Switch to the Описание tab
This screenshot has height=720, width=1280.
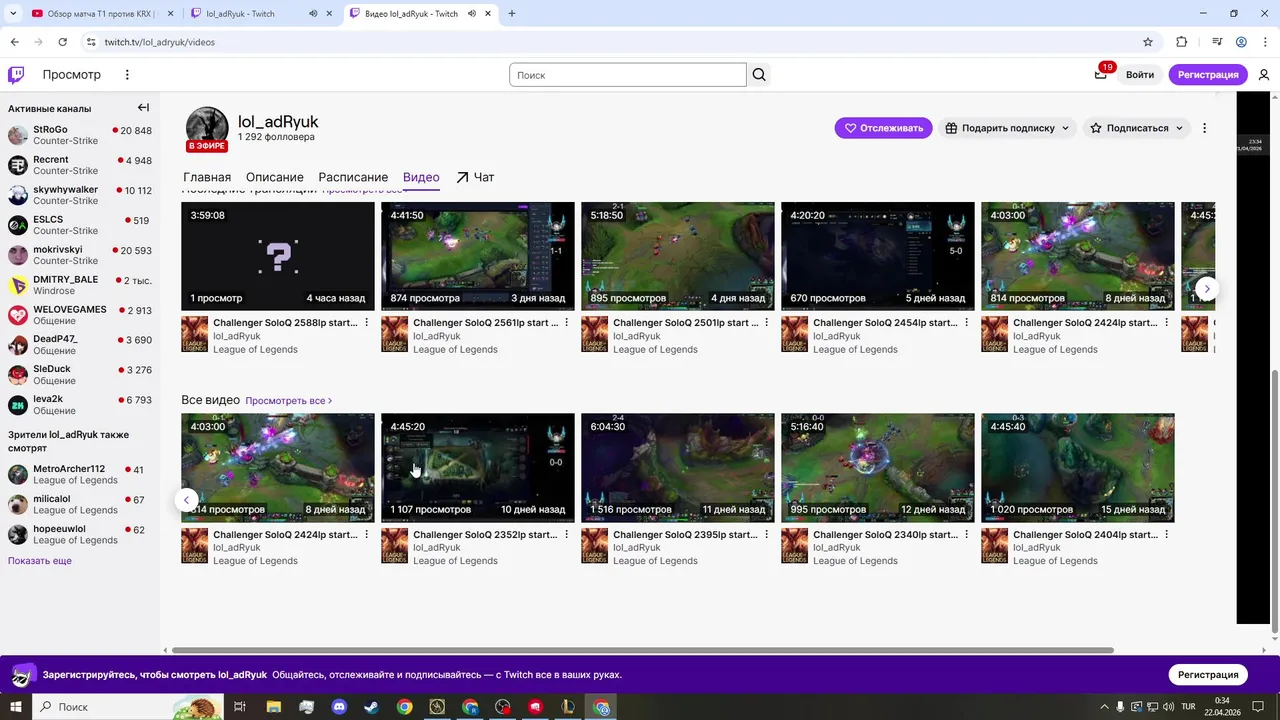coord(275,177)
